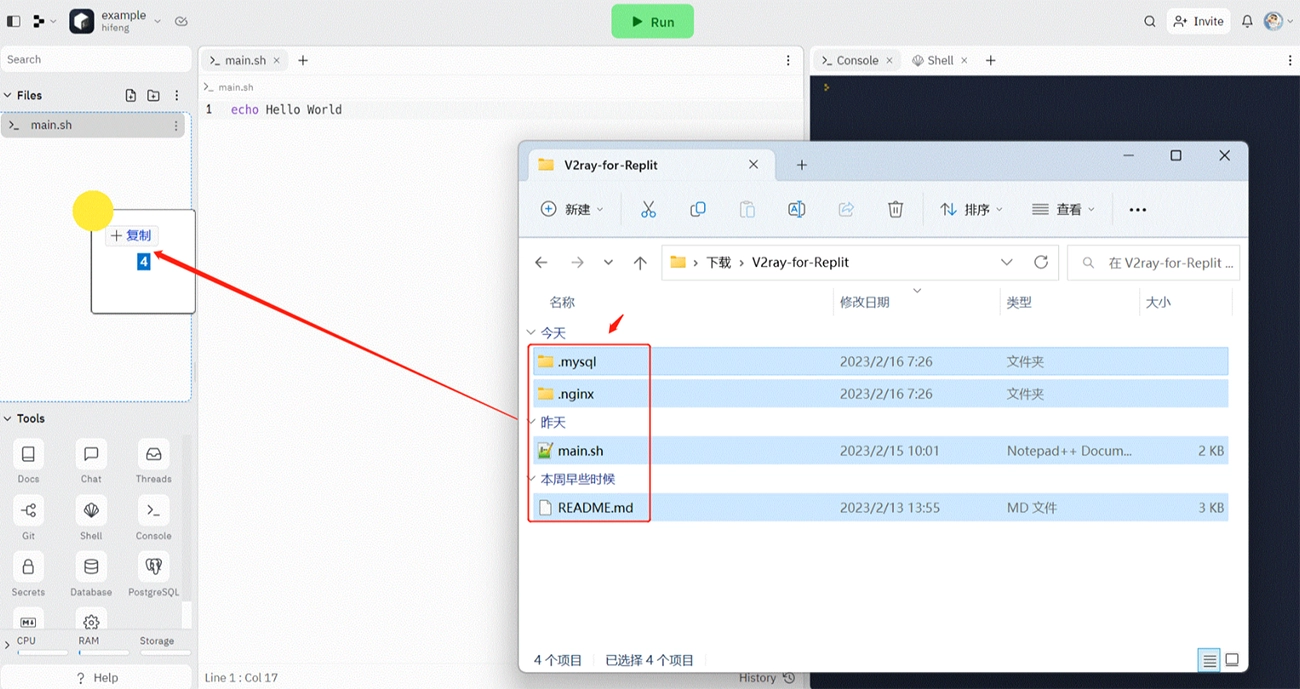Collapse the Tools section
Image resolution: width=1300 pixels, height=689 pixels.
(8, 419)
